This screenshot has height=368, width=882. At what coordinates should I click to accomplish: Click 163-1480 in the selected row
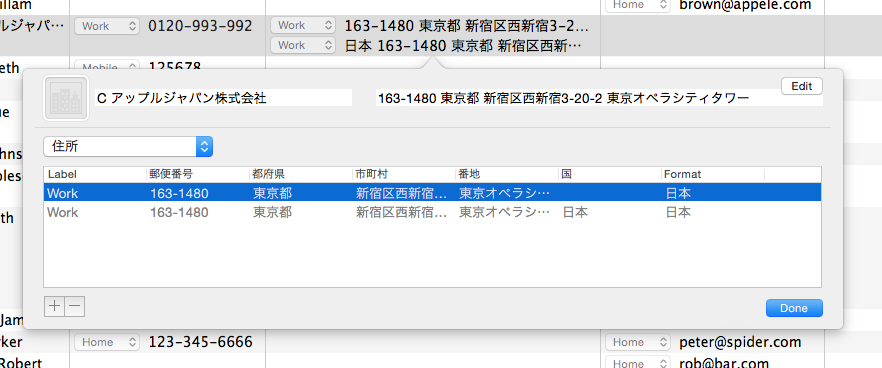pyautogui.click(x=179, y=194)
